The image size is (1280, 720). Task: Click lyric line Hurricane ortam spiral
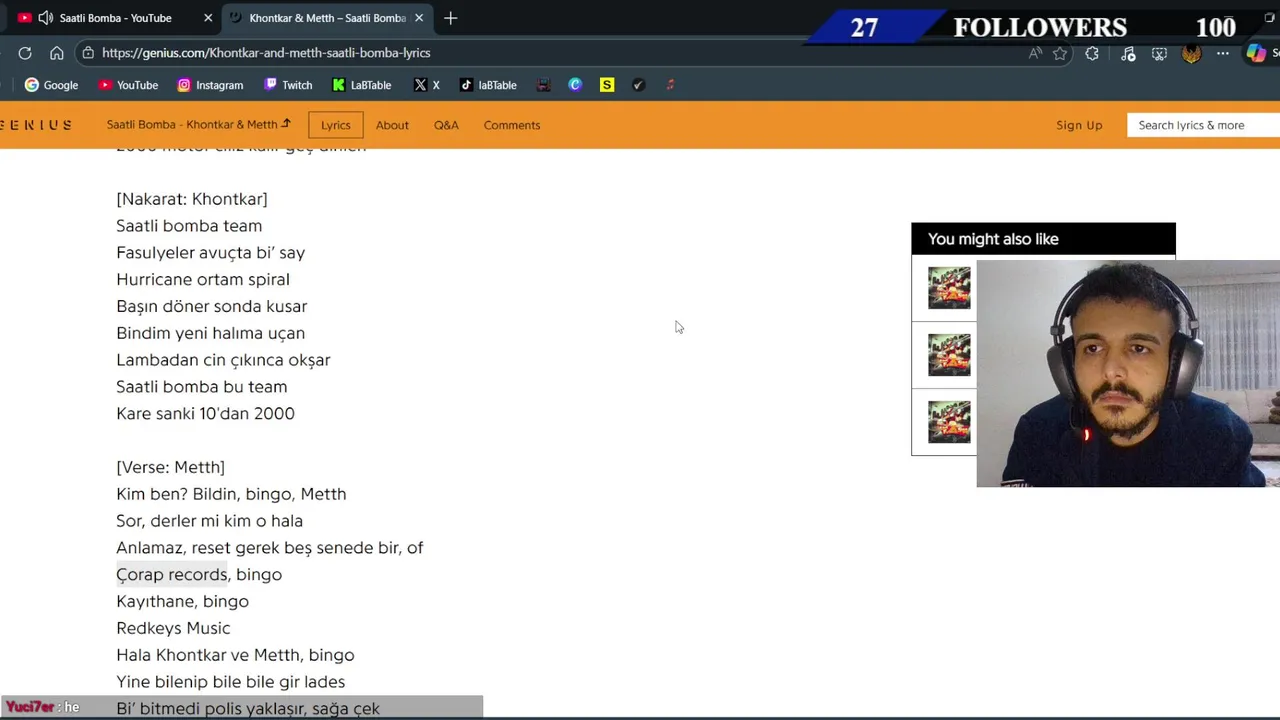[203, 280]
